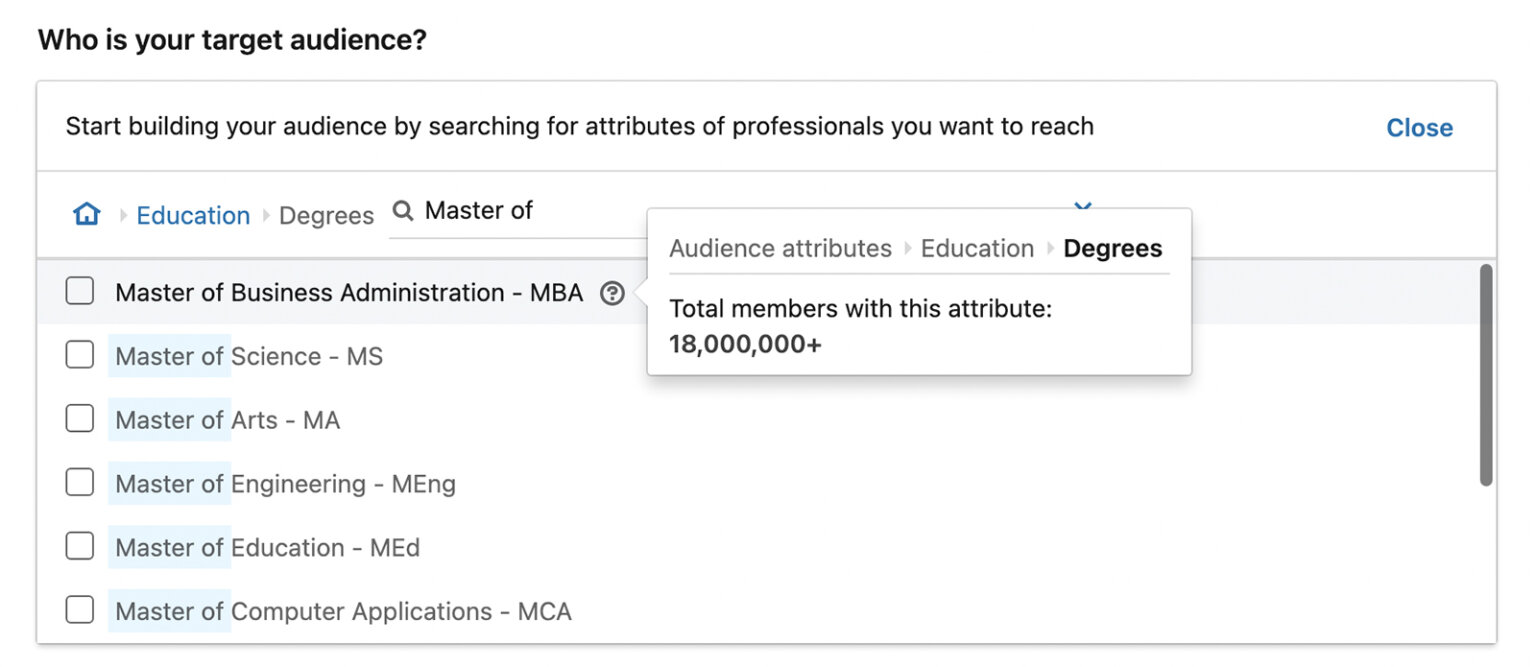1536x667 pixels.
Task: Check the Master of Computer Applications - MCA checkbox
Action: tap(79, 610)
